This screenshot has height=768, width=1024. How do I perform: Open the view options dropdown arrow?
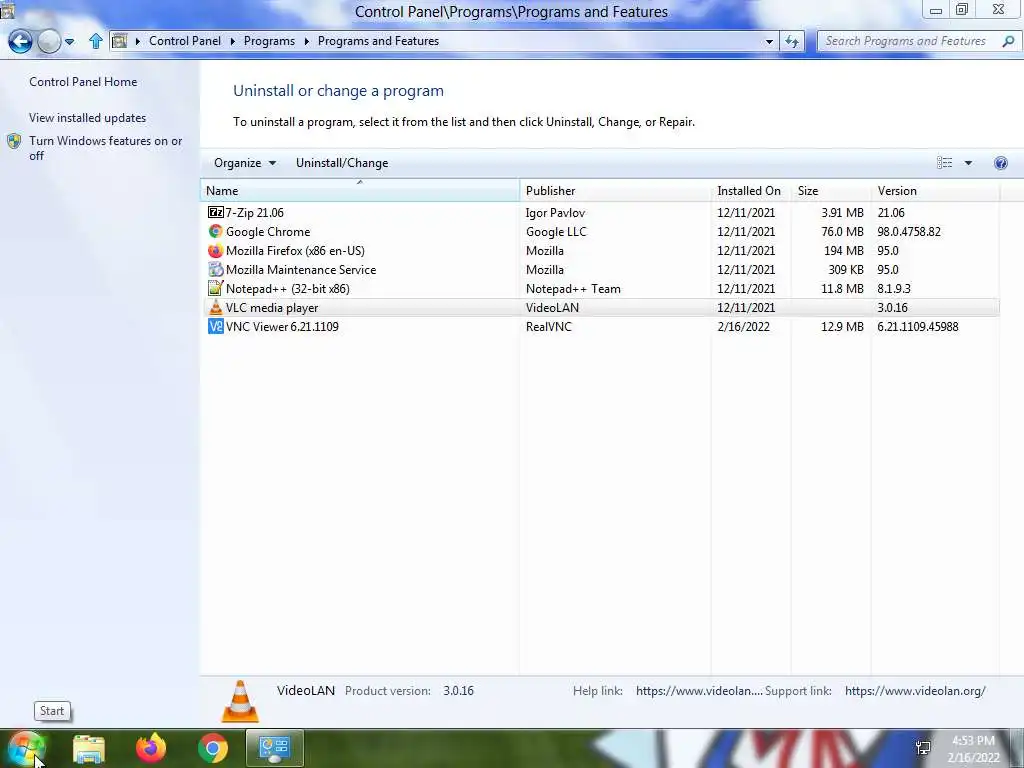[968, 163]
